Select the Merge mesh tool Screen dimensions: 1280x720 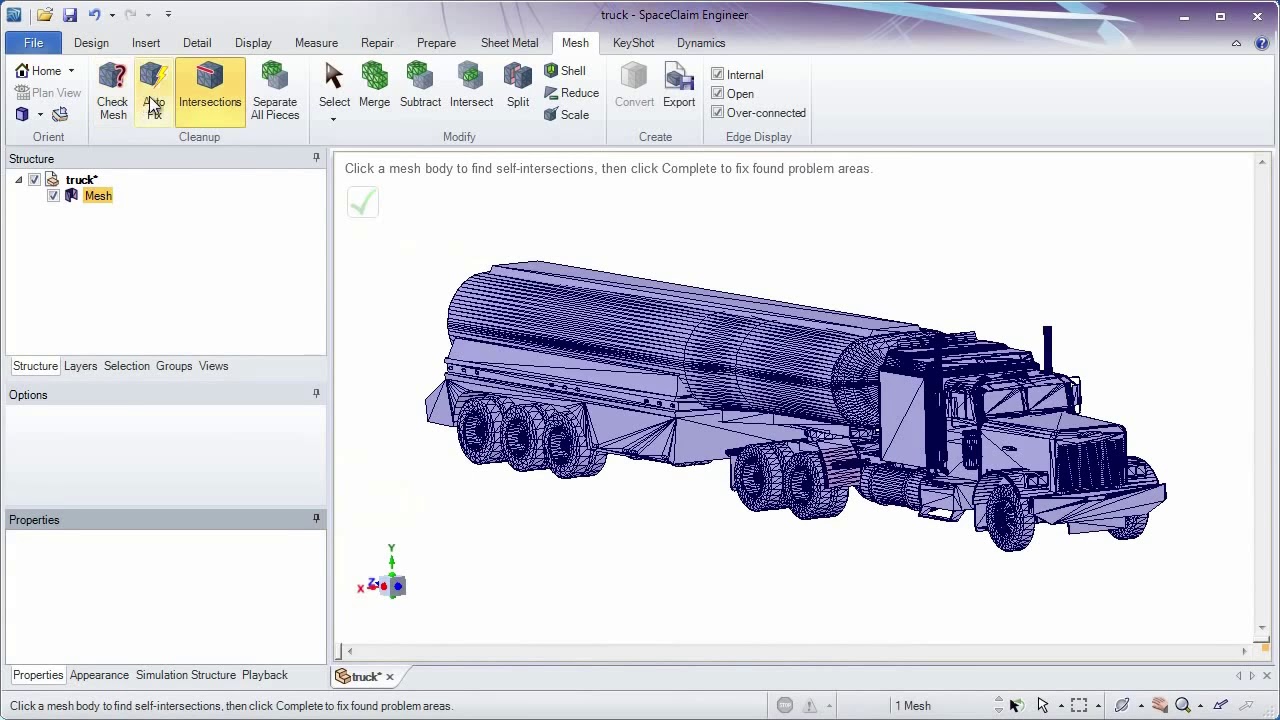(x=374, y=85)
